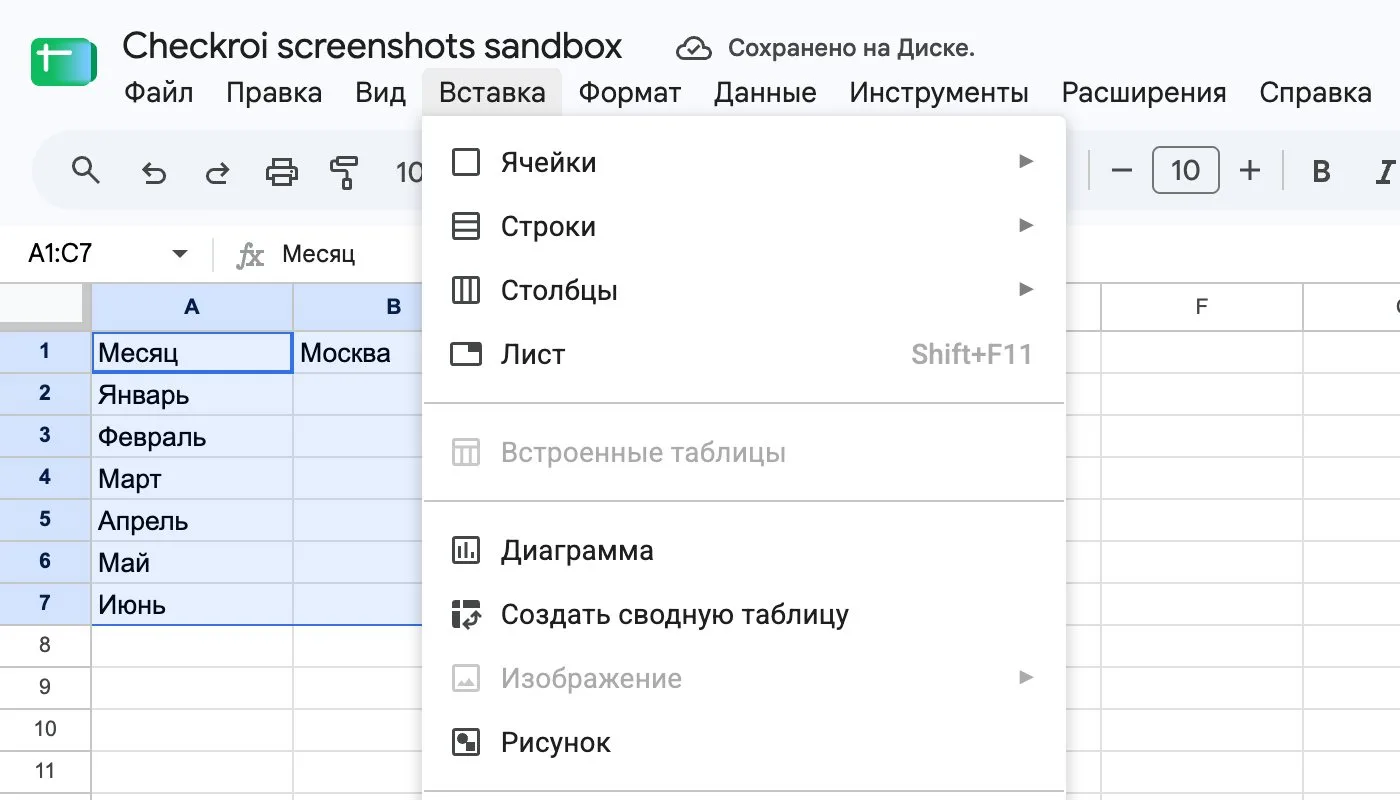Select cell containing Москва
The image size is (1400, 800).
pos(358,352)
